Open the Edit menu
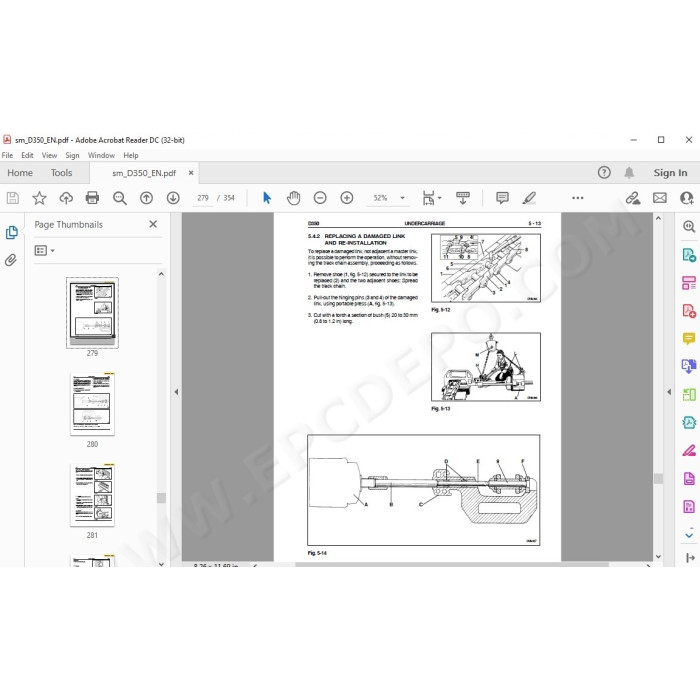The image size is (700, 700). coord(27,155)
